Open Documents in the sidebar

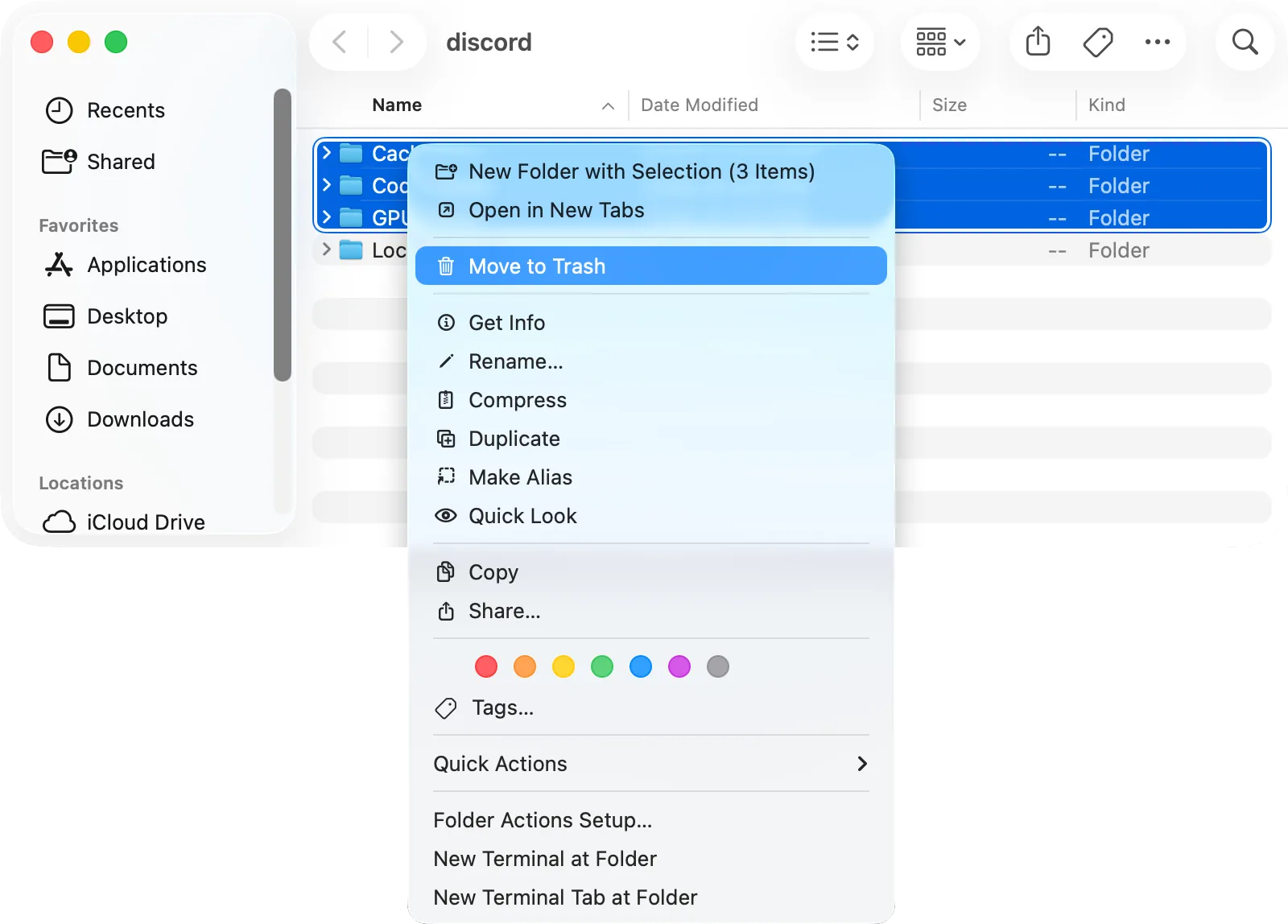[x=122, y=368]
